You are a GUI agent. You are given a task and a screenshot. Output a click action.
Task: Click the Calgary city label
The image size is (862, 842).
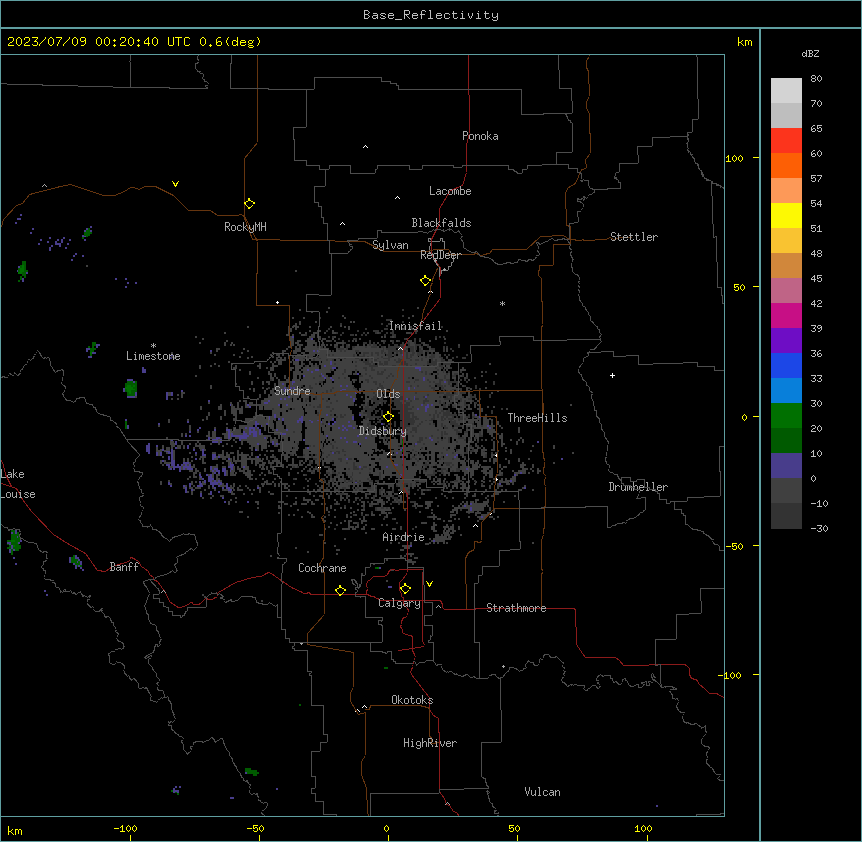tap(399, 603)
